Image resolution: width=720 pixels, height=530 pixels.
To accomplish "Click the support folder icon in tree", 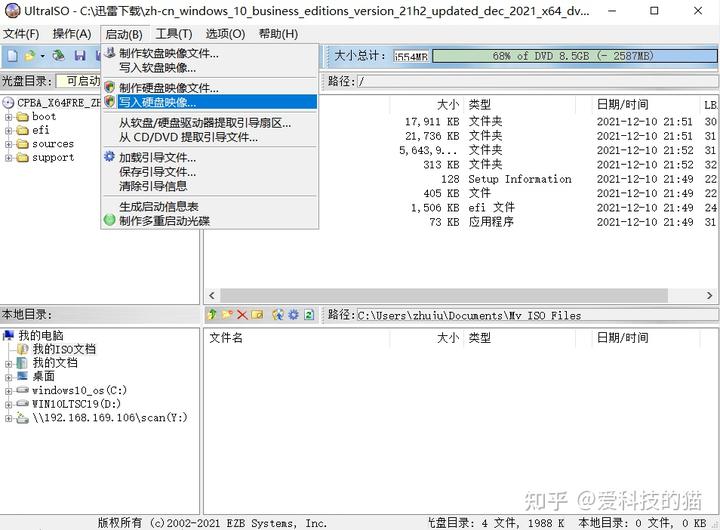I will [22, 158].
